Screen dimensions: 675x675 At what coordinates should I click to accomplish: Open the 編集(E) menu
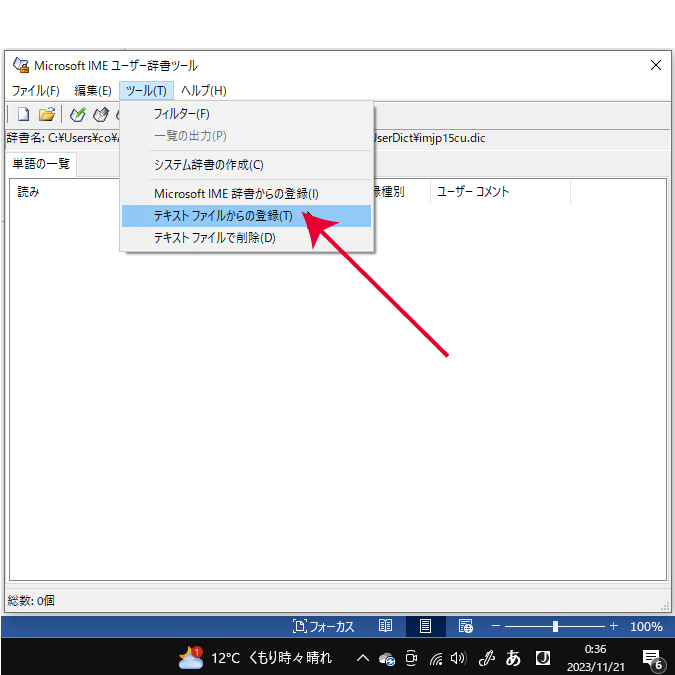point(93,91)
